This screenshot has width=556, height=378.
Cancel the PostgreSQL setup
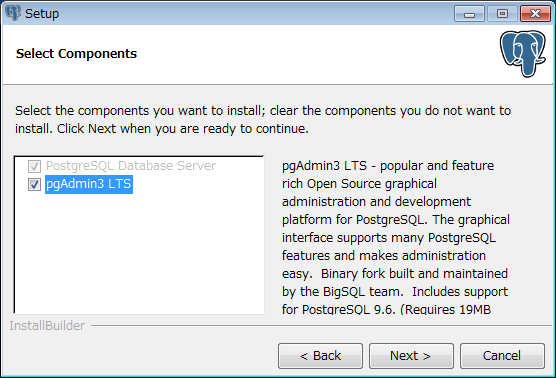(502, 356)
